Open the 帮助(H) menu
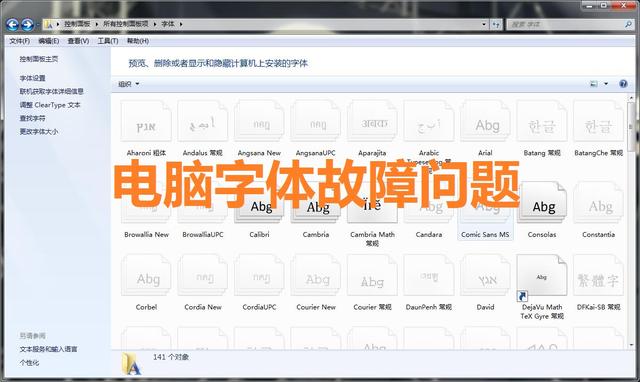Viewport: 640px width, 382px height. (x=138, y=41)
